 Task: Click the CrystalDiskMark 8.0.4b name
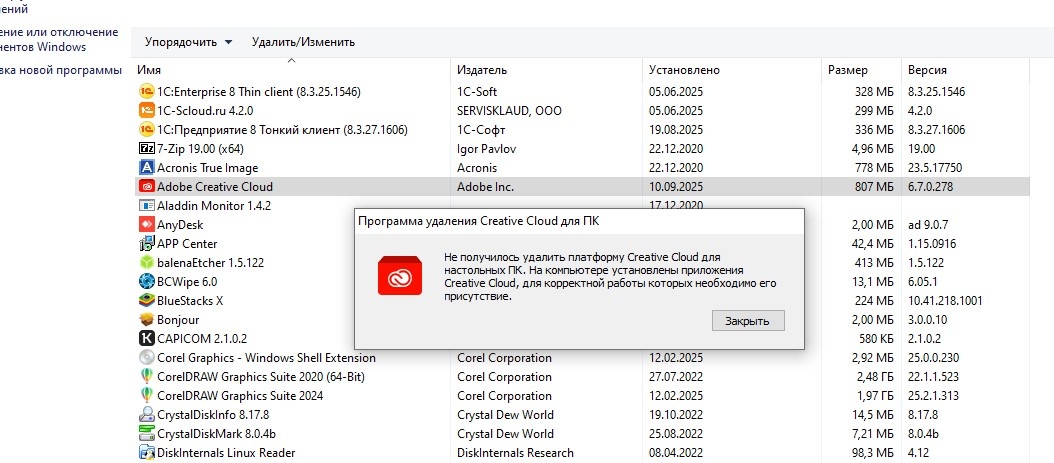pos(216,433)
